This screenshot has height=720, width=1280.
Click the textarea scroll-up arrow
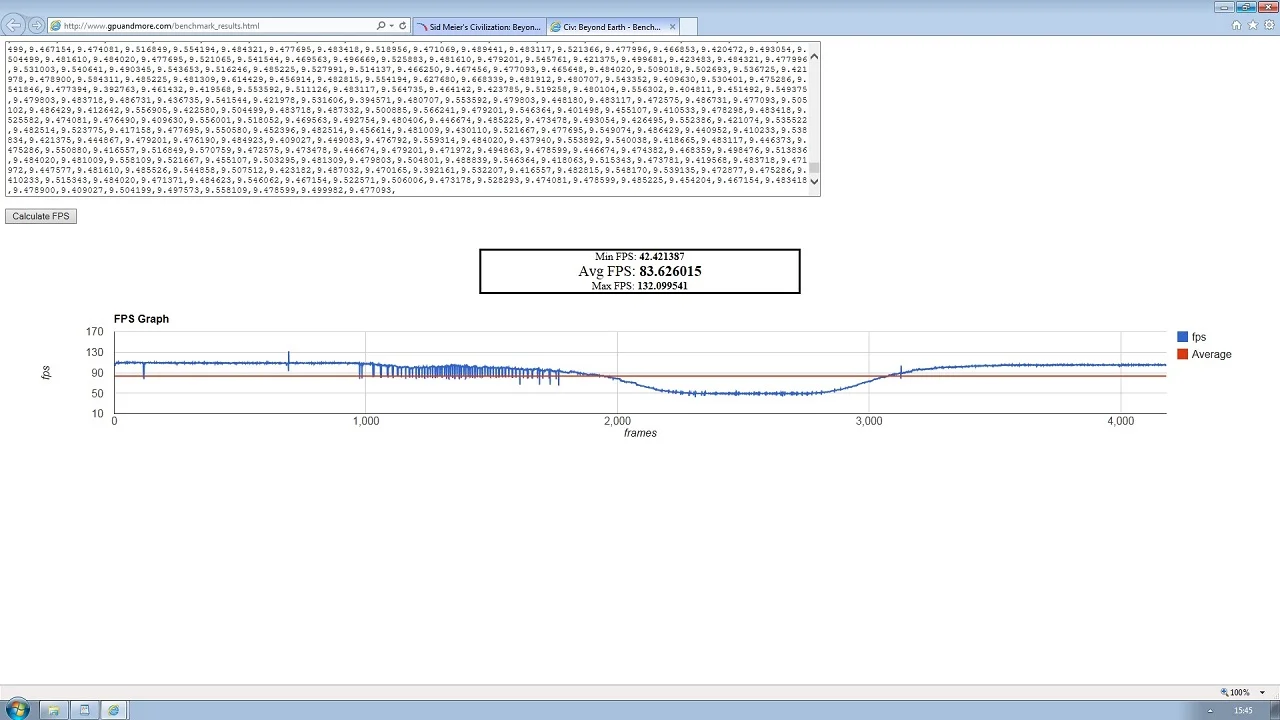click(814, 56)
